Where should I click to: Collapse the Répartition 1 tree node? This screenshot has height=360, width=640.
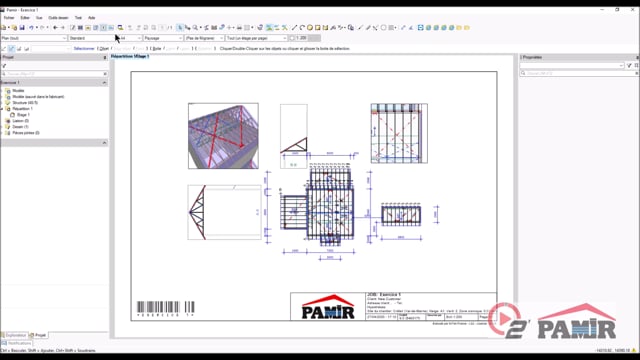2,109
